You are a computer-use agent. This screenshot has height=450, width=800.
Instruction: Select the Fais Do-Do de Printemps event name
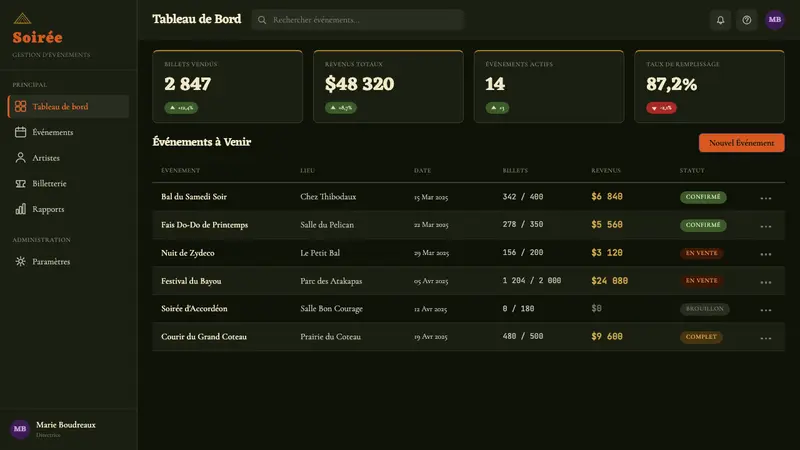205,224
